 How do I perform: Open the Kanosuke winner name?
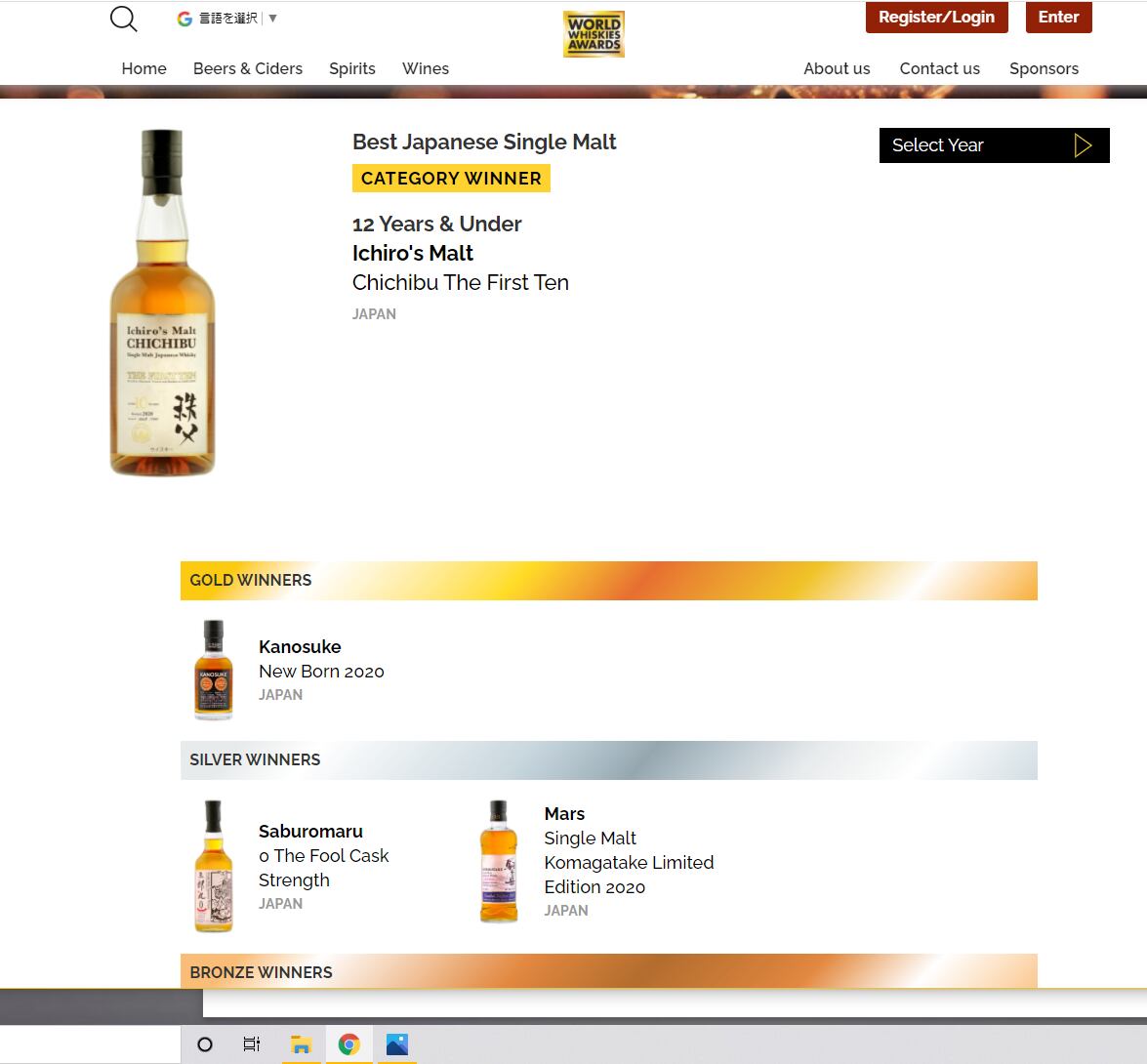click(x=300, y=647)
